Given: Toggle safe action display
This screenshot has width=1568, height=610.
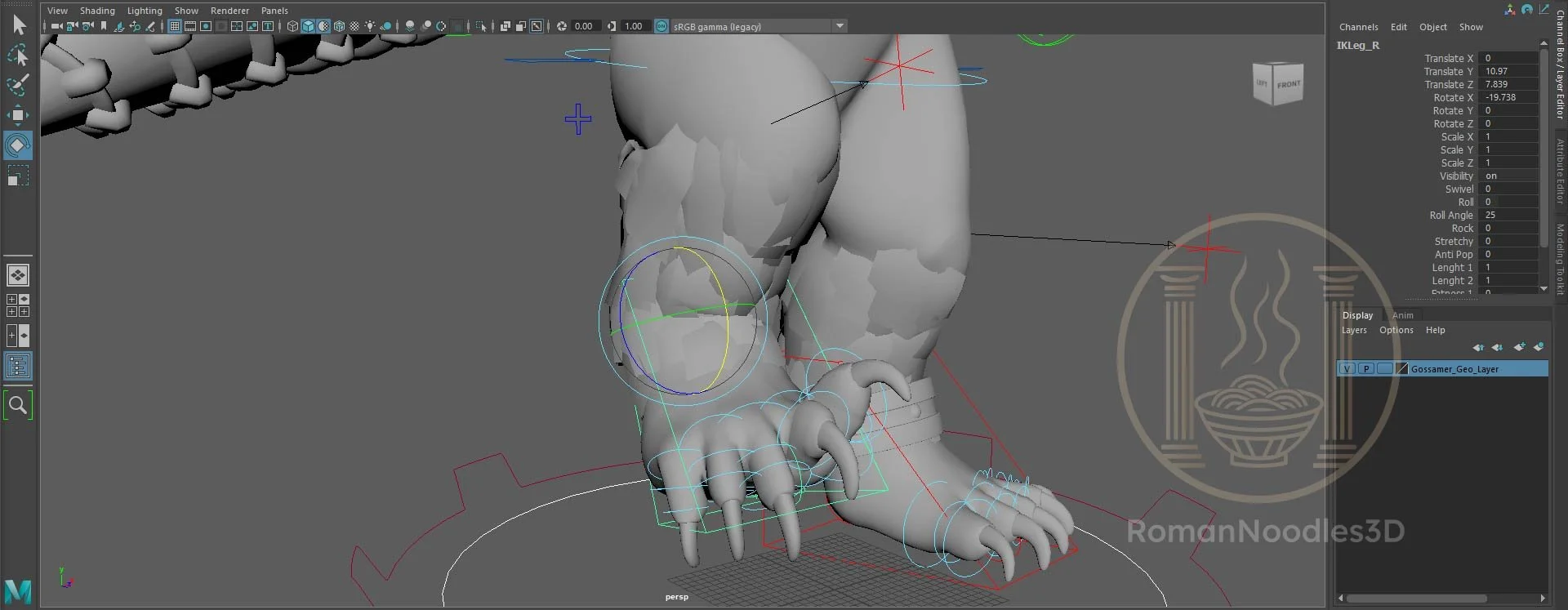Looking at the screenshot, I should [252, 26].
